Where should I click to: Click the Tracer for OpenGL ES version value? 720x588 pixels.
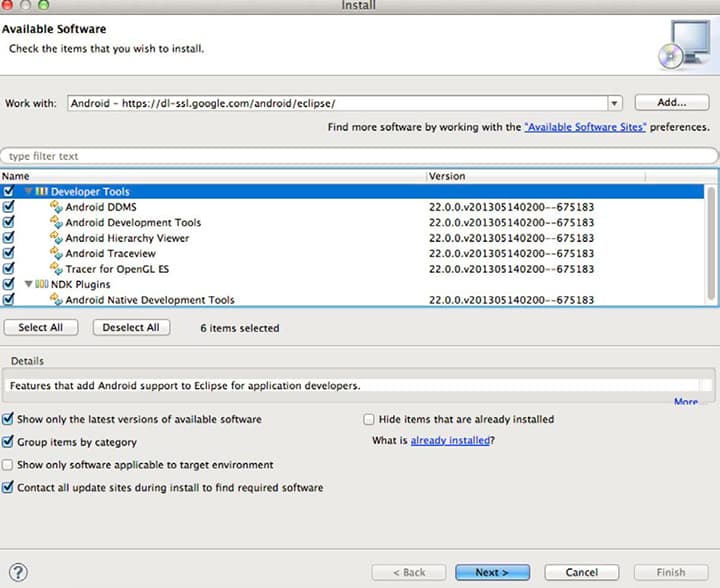tap(512, 269)
